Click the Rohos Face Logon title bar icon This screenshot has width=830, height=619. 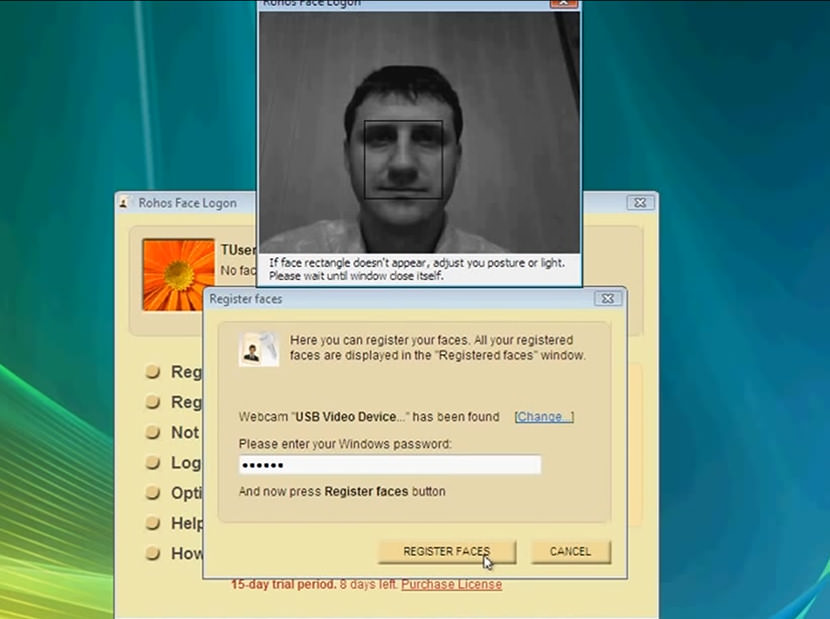pos(124,202)
